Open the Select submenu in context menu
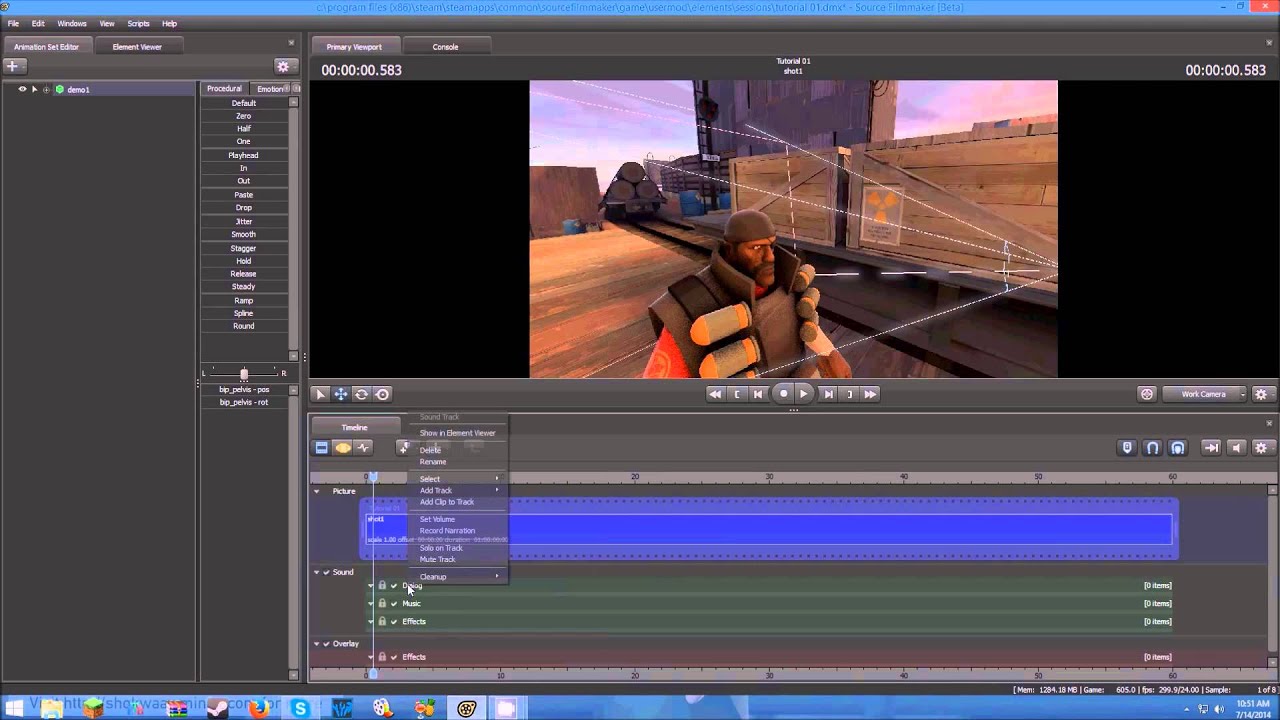 459,479
